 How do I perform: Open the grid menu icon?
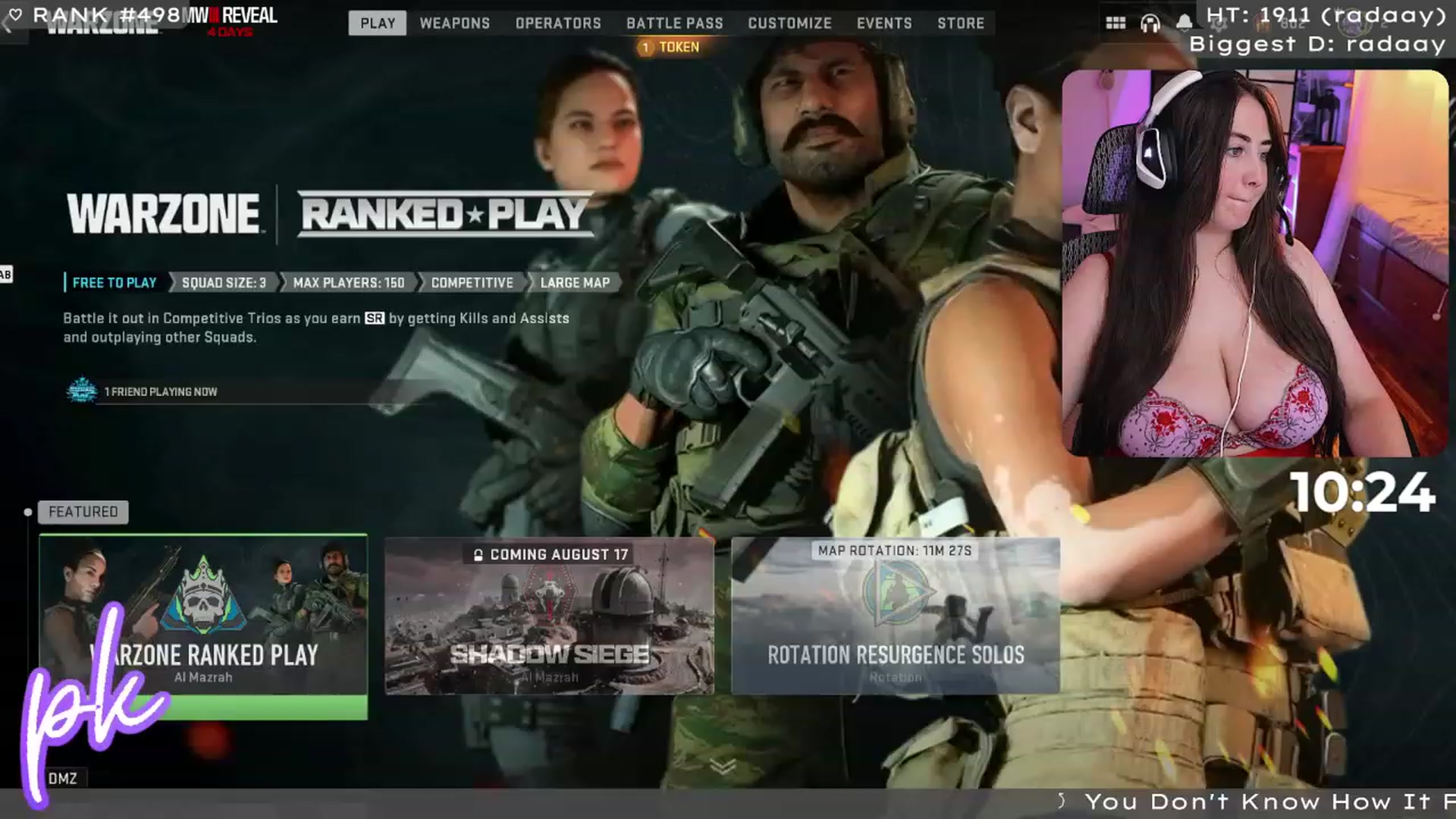1116,24
